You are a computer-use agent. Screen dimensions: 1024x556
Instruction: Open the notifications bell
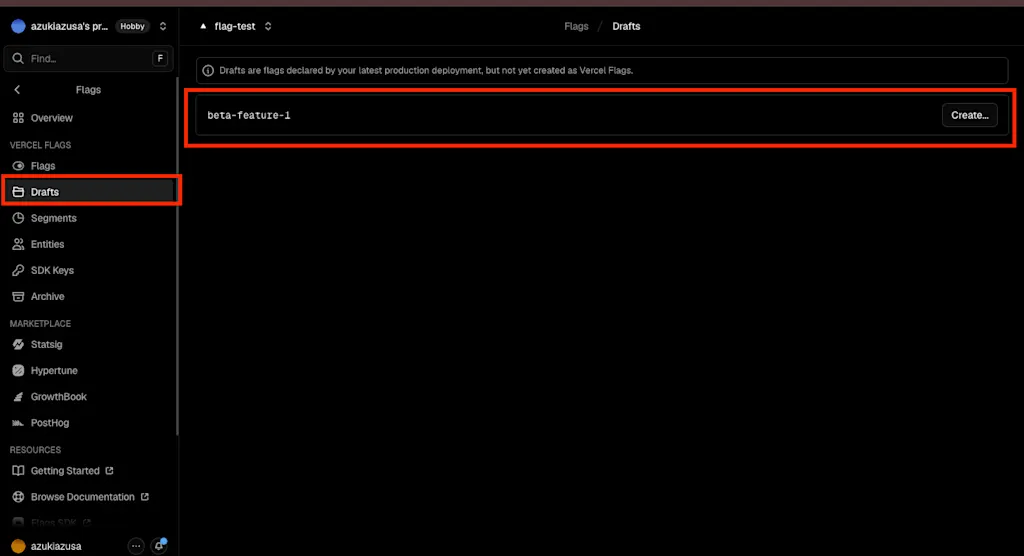pos(159,546)
